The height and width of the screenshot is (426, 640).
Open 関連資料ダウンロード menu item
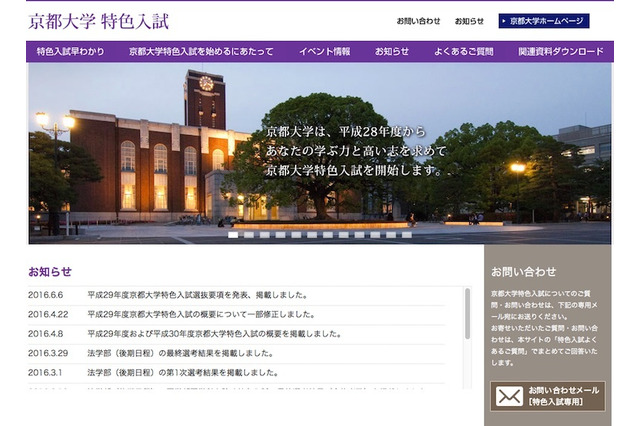[x=561, y=51]
